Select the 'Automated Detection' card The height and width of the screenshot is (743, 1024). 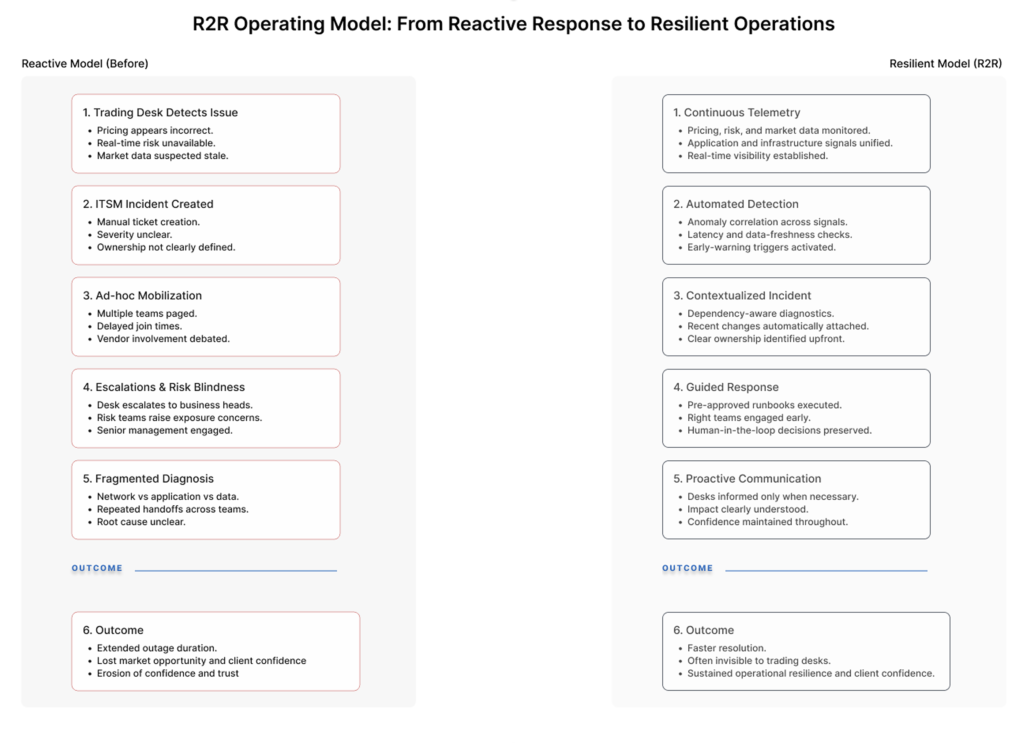pos(795,225)
